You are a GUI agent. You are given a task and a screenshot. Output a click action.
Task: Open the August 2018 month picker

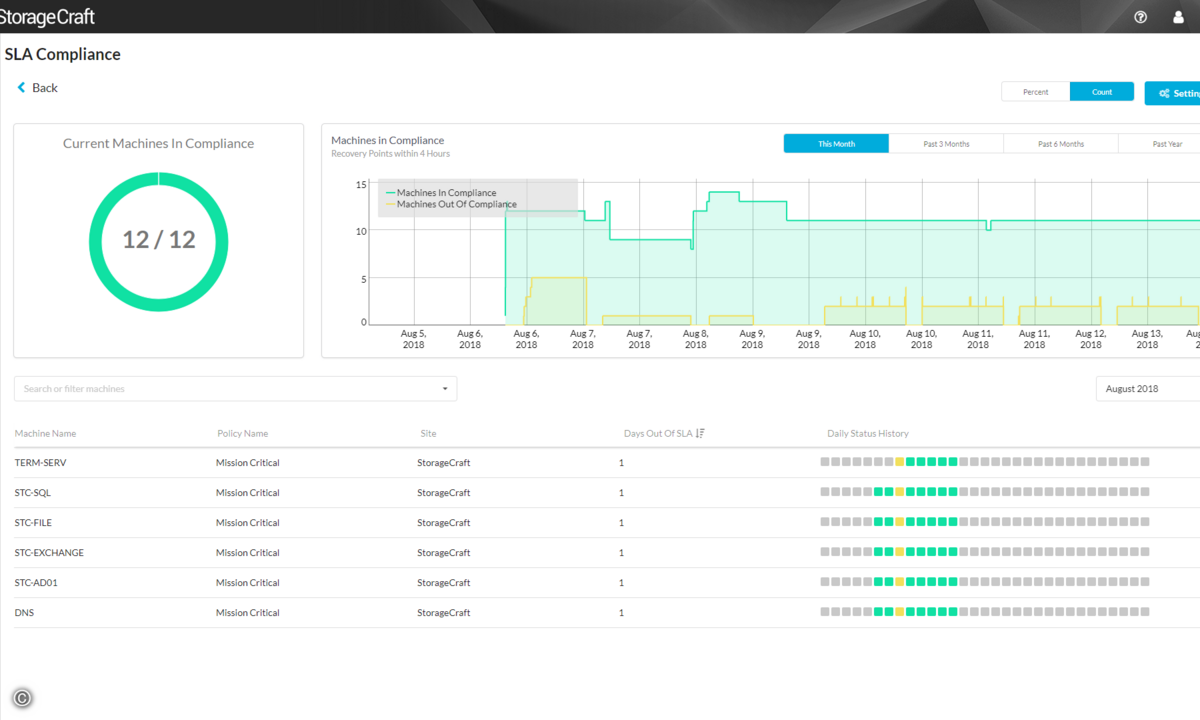point(1148,389)
